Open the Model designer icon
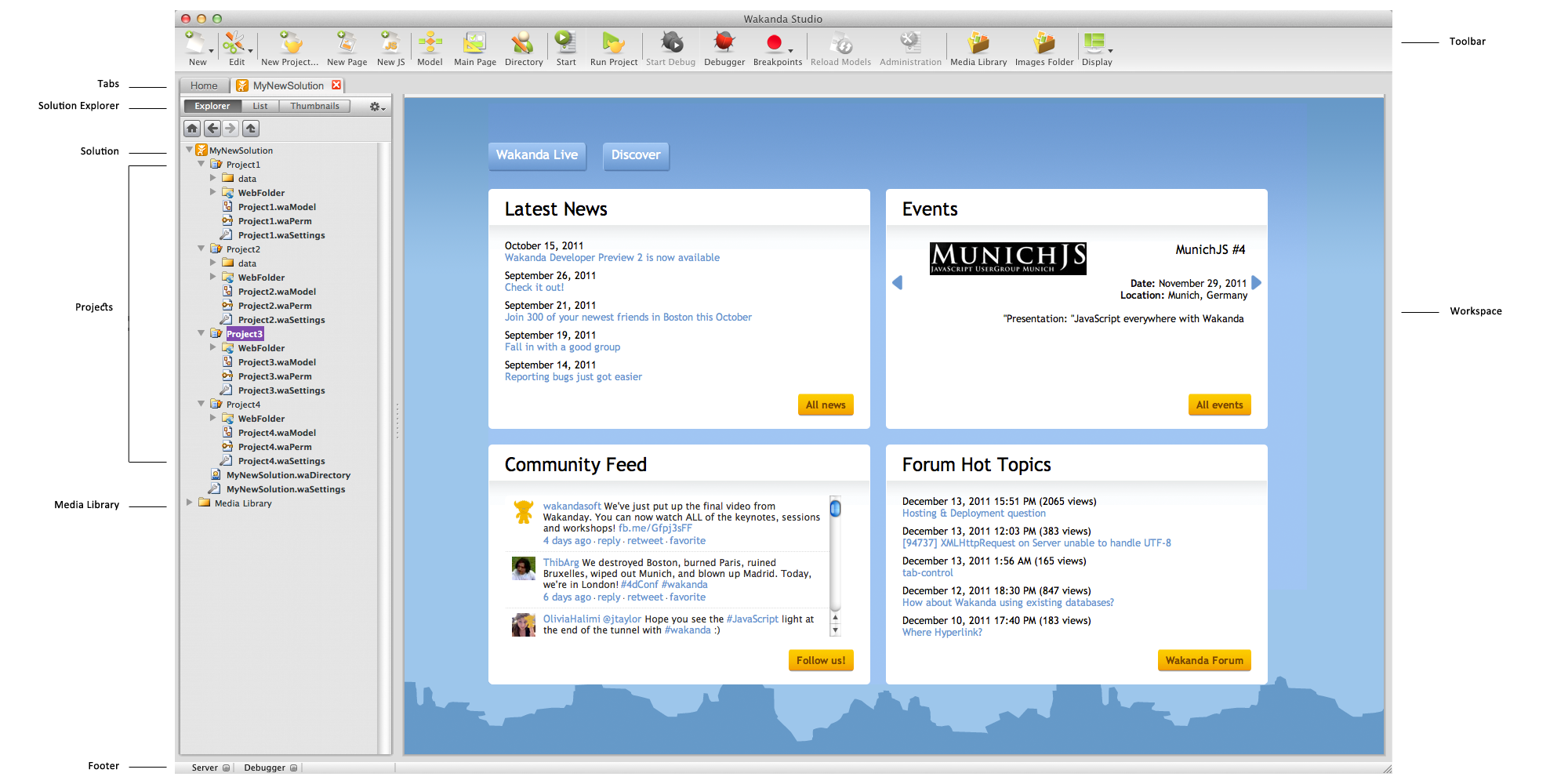Viewport: 1568px width, 784px height. point(430,42)
